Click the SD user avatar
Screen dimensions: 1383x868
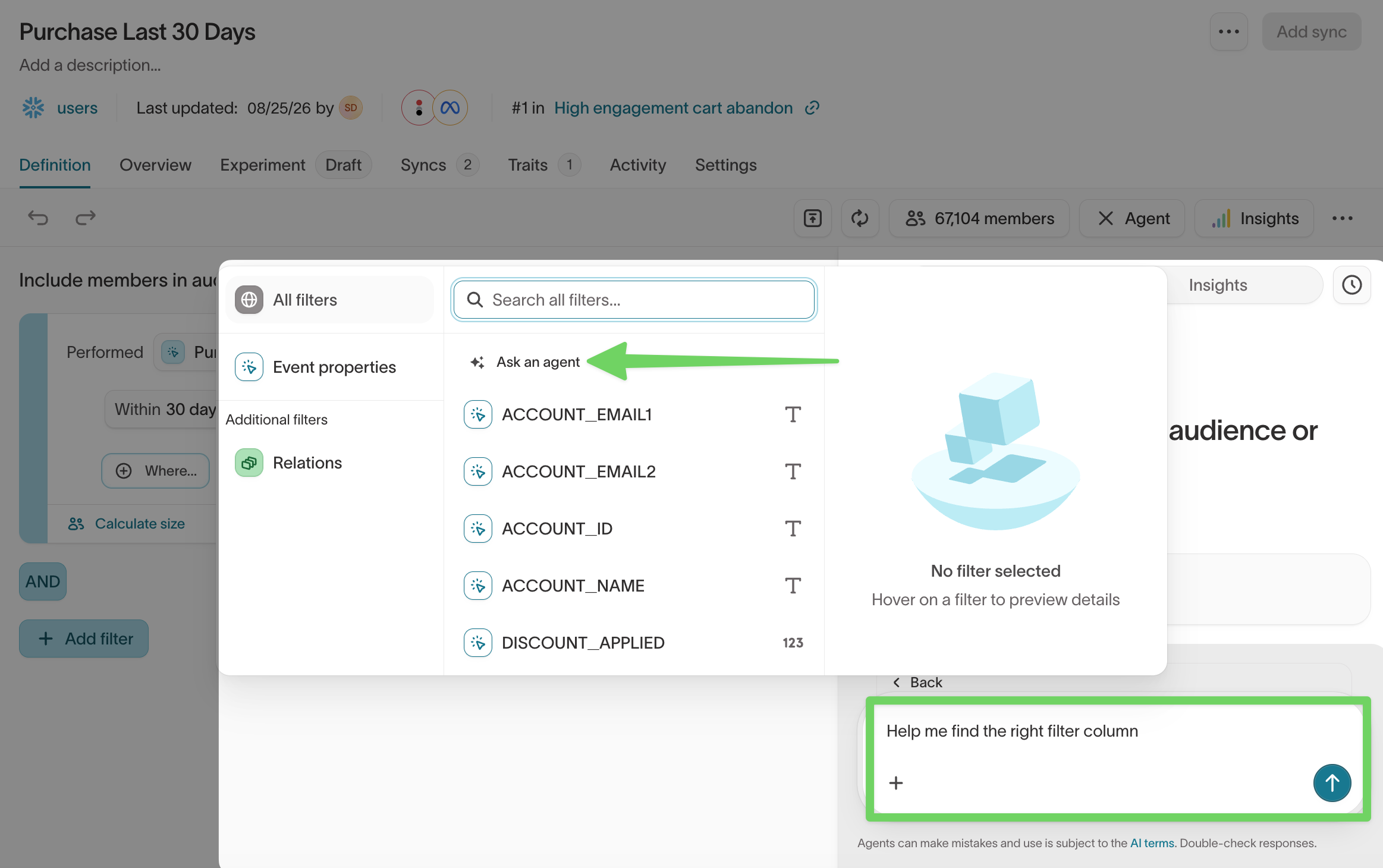coord(351,108)
